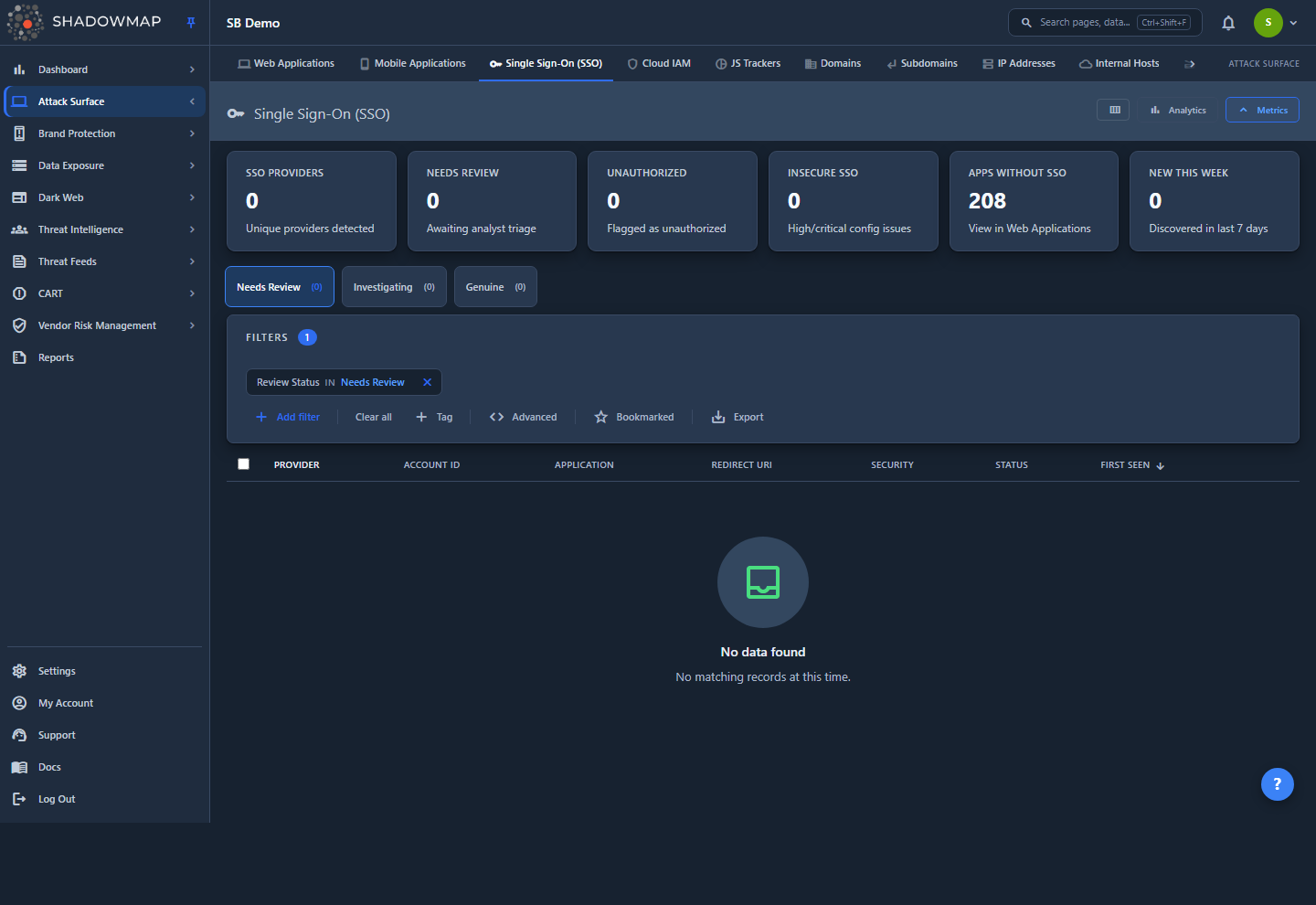Screen dimensions: 1316x905
Task: Click the Export download icon
Action: click(x=718, y=417)
